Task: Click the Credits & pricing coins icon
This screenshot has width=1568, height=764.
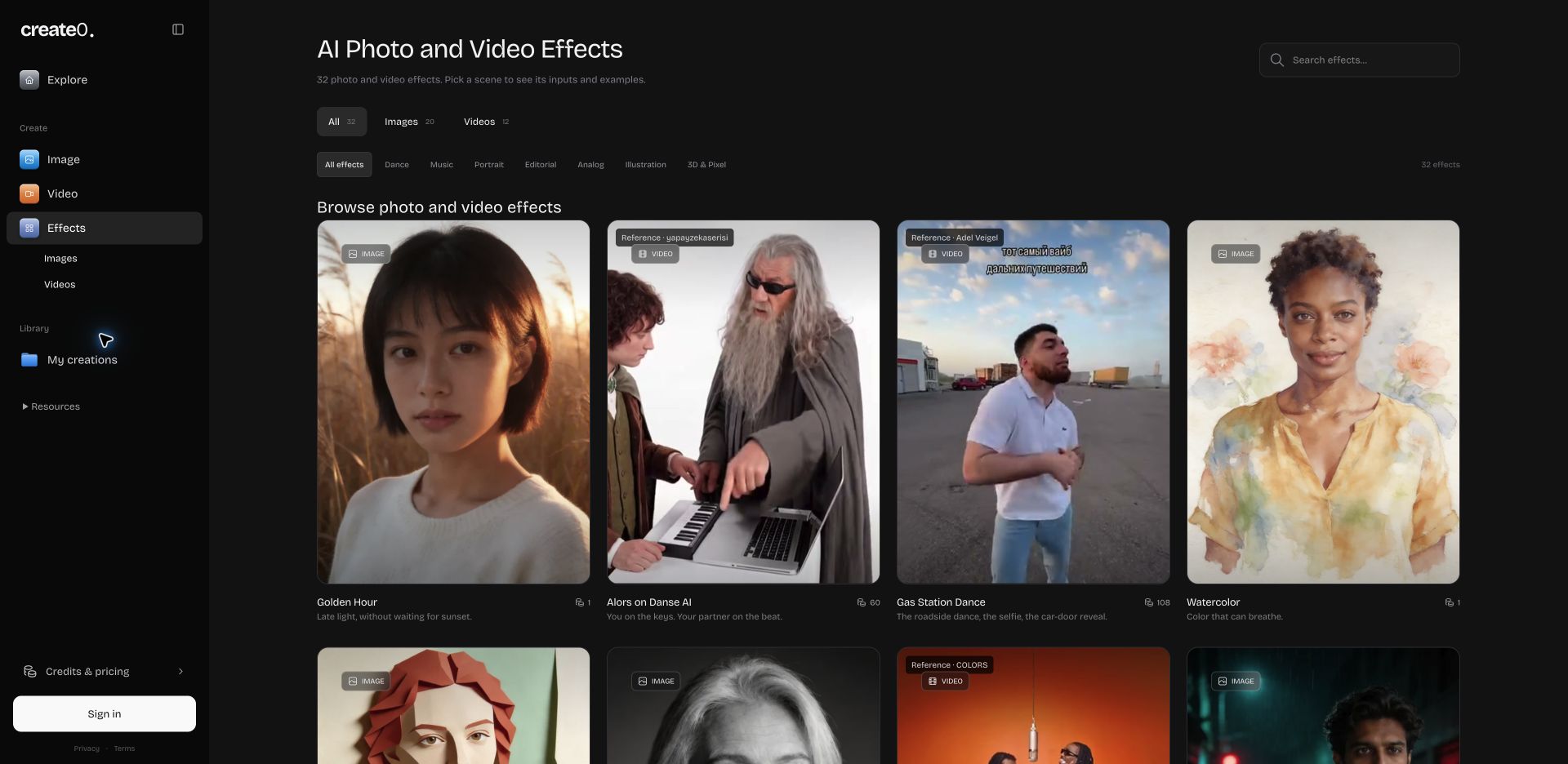Action: (x=30, y=671)
